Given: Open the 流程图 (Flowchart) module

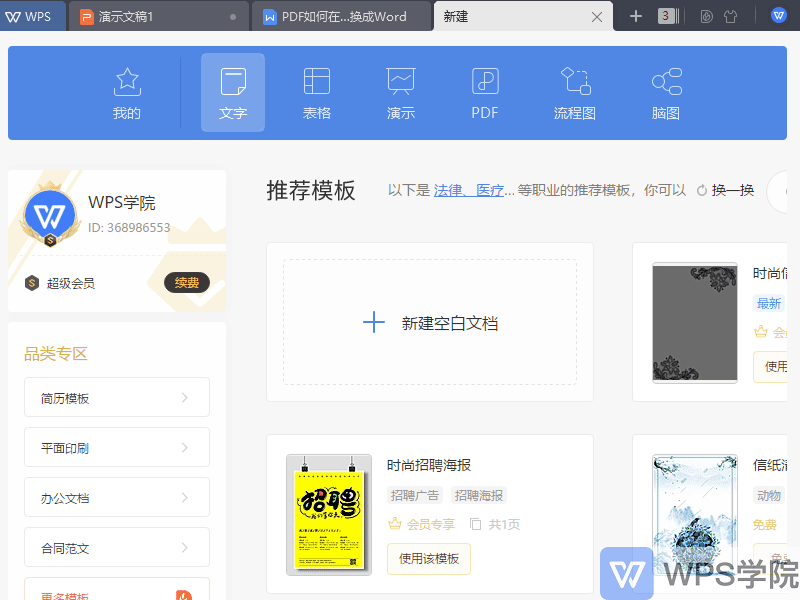Looking at the screenshot, I should pos(574,92).
